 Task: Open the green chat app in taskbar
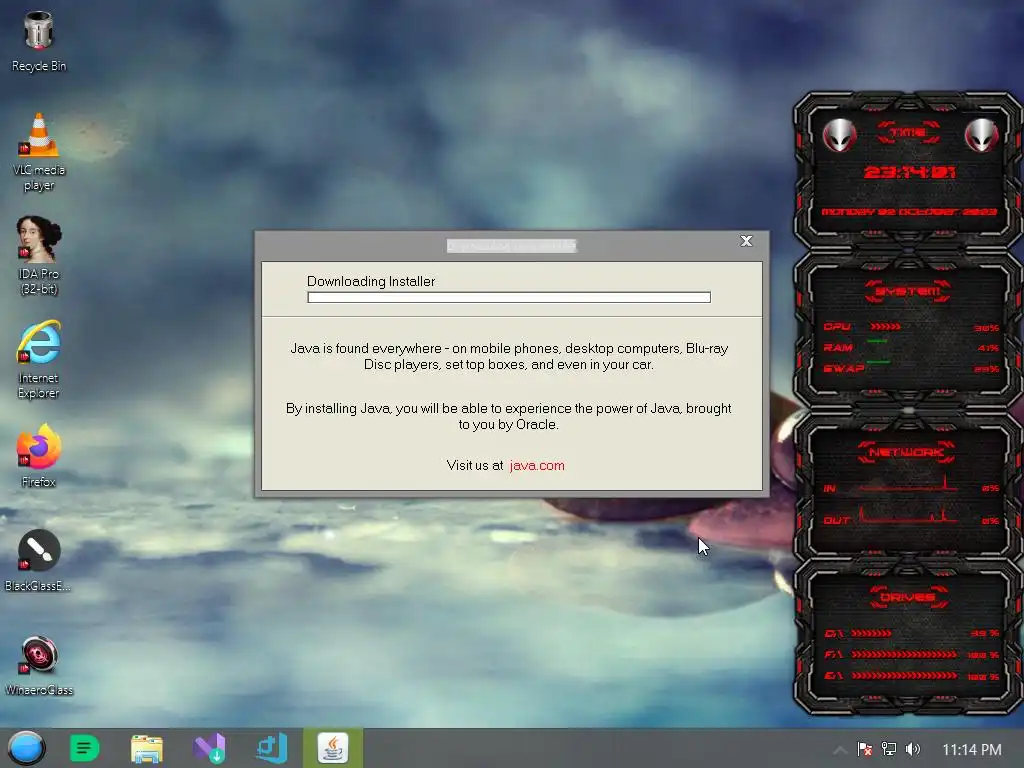click(x=84, y=748)
